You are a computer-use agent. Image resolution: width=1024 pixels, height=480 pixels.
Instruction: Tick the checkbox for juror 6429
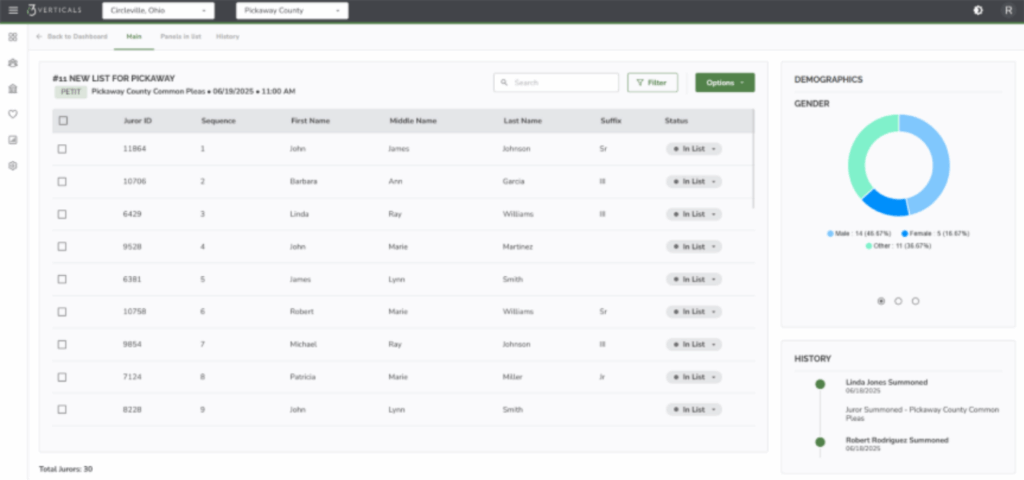63,214
